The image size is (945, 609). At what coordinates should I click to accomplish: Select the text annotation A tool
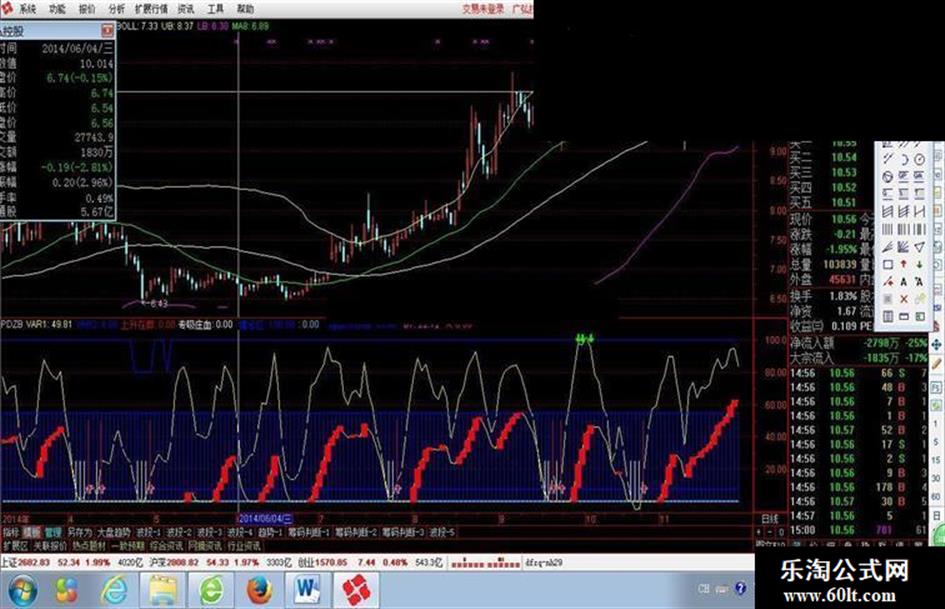point(903,282)
